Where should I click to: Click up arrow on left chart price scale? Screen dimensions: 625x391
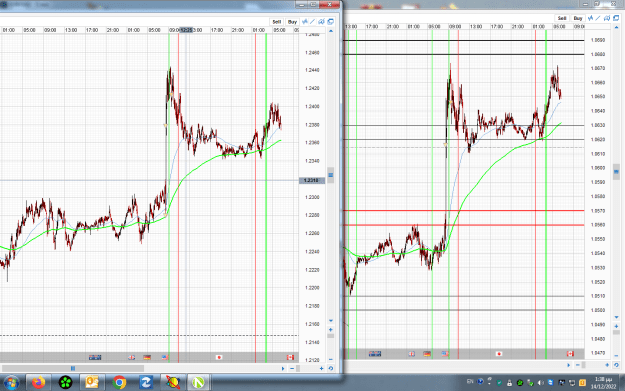[x=330, y=31]
